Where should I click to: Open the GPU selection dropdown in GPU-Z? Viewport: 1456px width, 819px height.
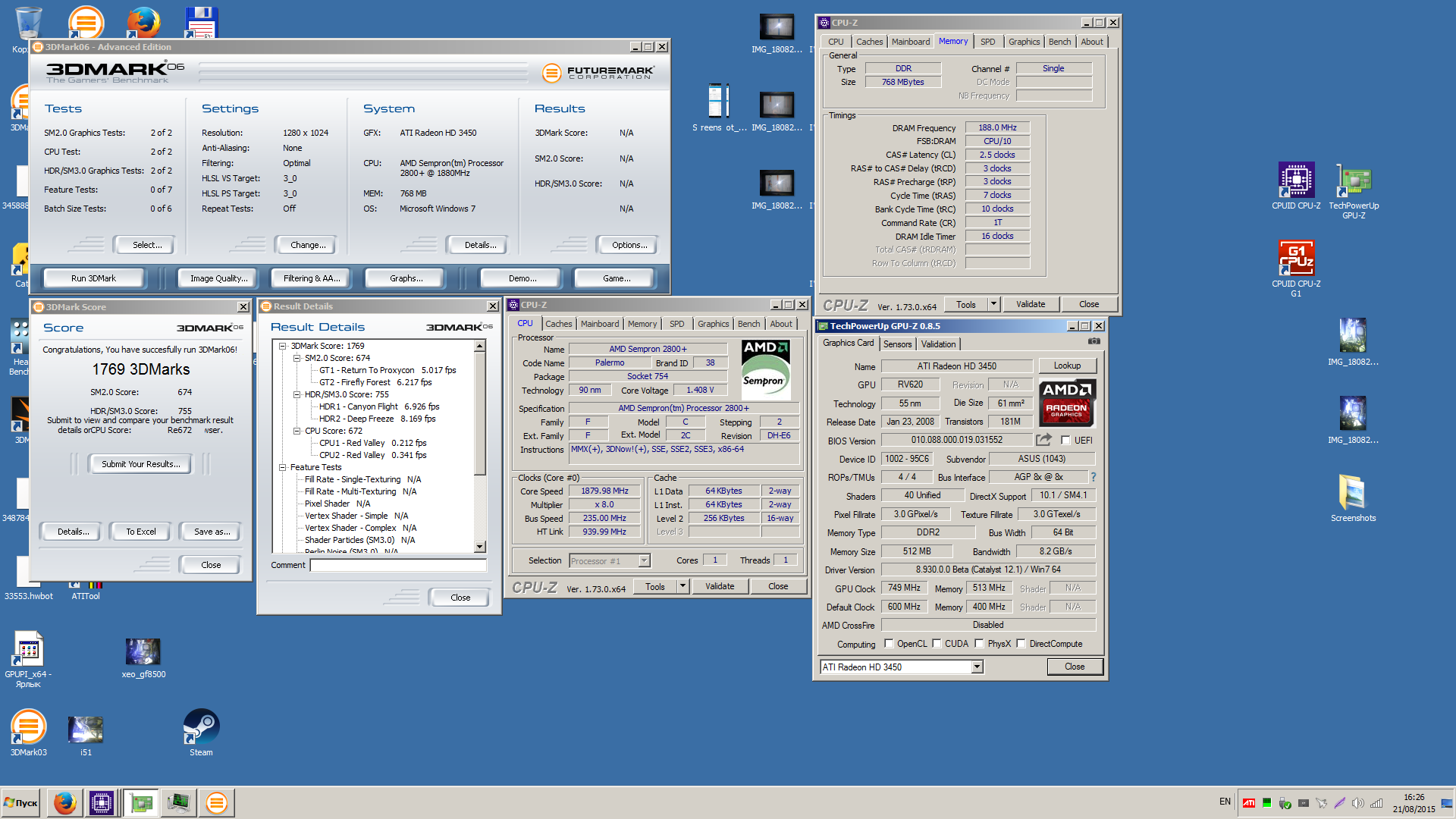click(x=977, y=667)
